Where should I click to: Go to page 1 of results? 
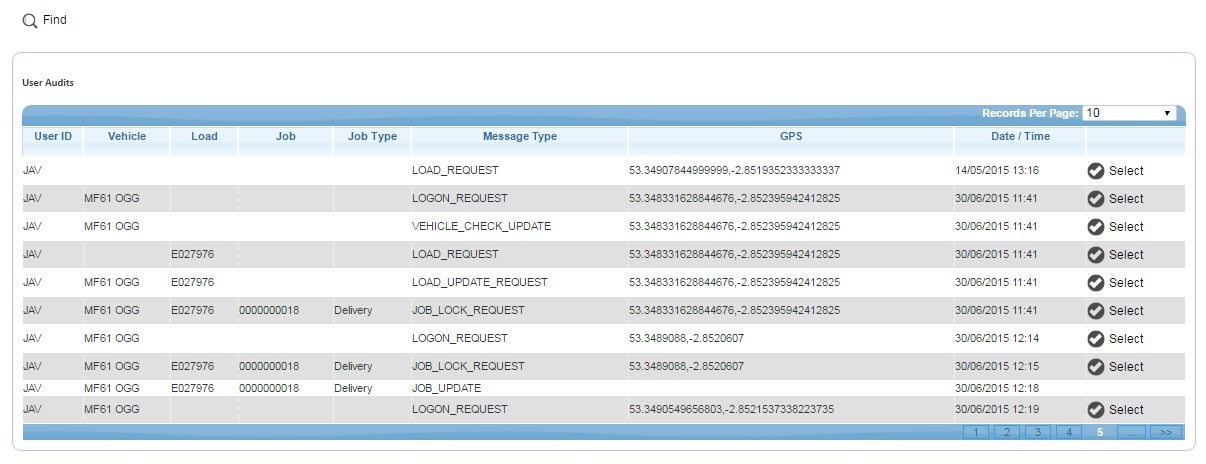[977, 432]
